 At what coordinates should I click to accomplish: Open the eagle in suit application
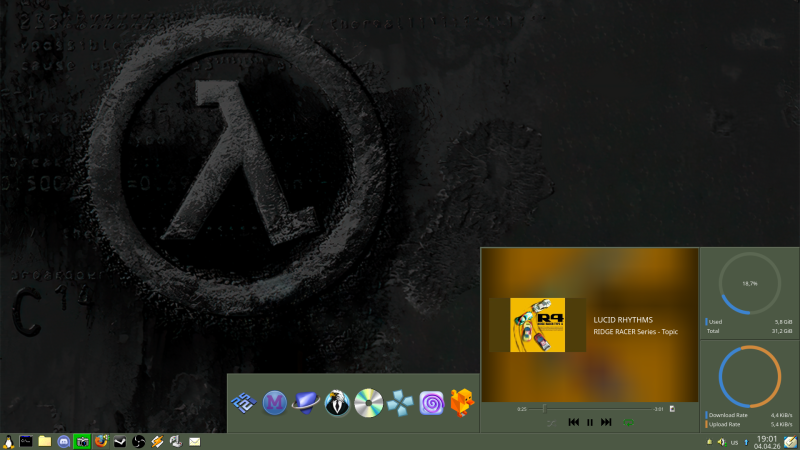[x=337, y=403]
